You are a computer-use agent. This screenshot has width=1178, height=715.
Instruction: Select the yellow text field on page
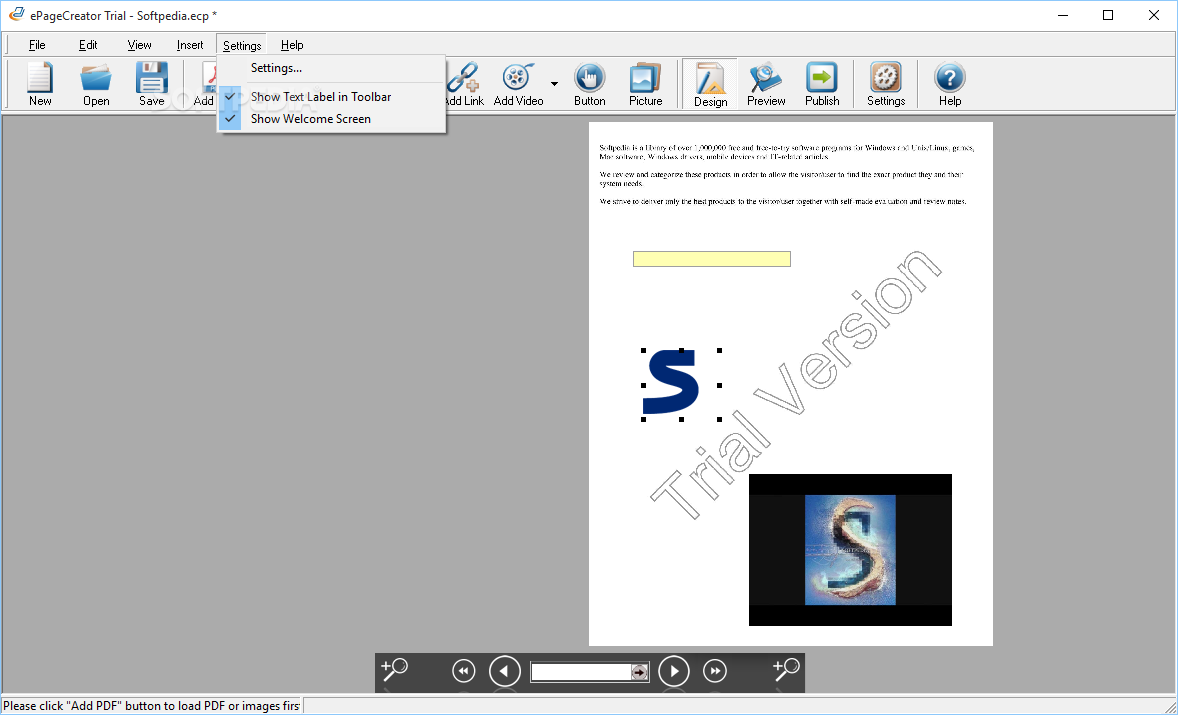711,259
